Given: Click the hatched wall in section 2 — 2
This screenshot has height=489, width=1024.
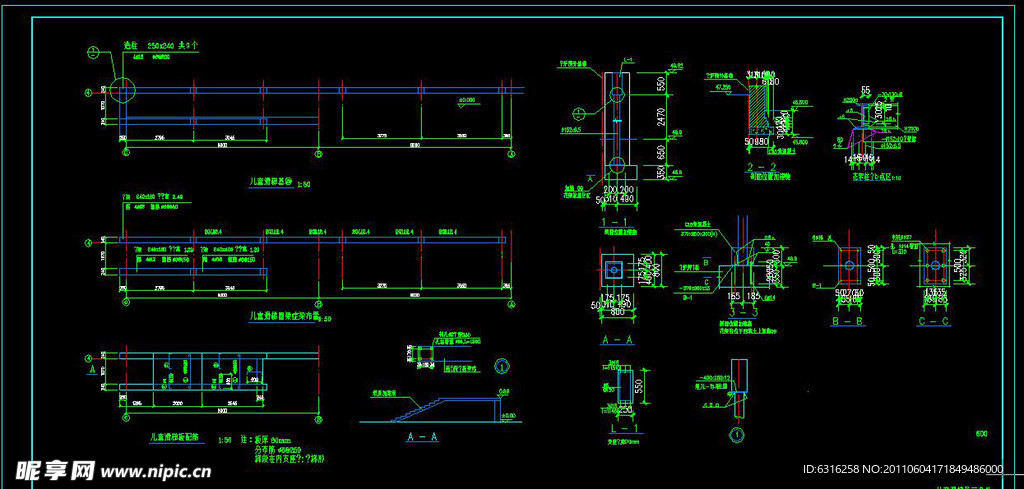Looking at the screenshot, I should [x=756, y=108].
